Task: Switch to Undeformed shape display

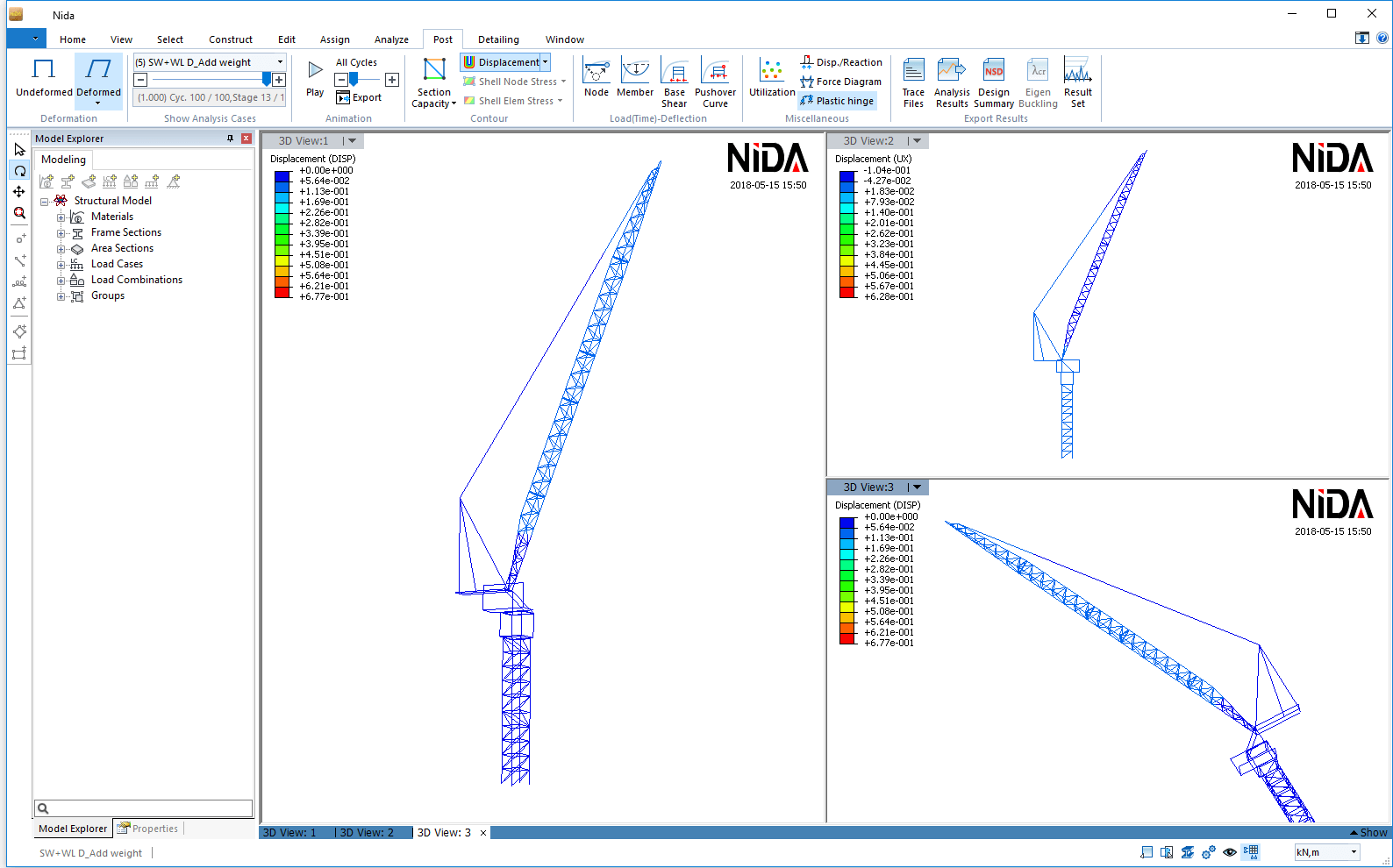Action: pyautogui.click(x=44, y=78)
